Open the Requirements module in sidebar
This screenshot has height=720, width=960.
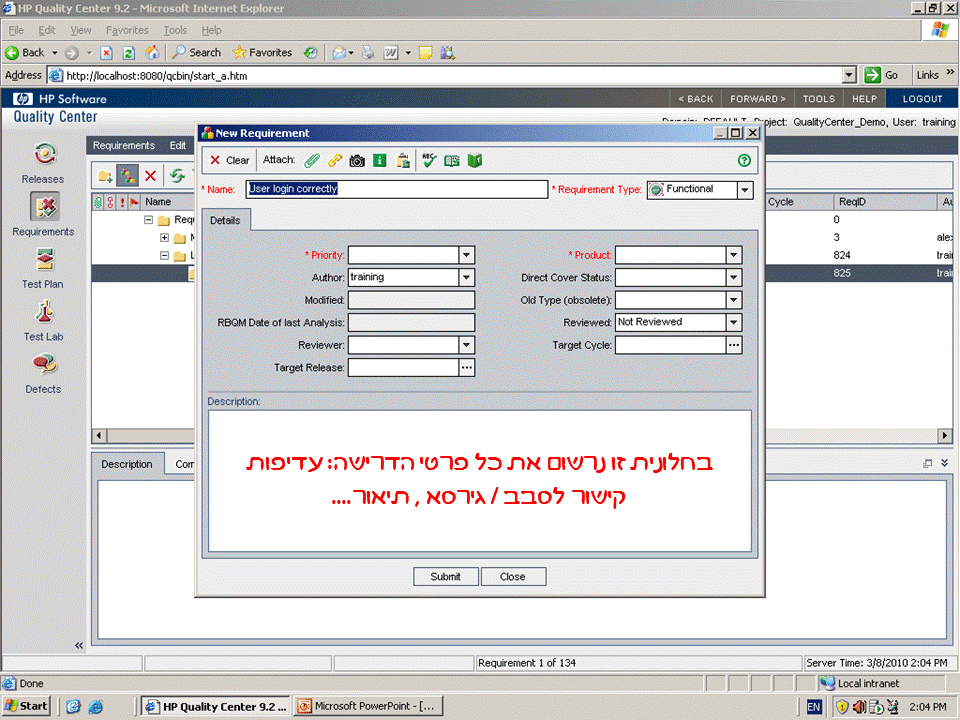(43, 214)
